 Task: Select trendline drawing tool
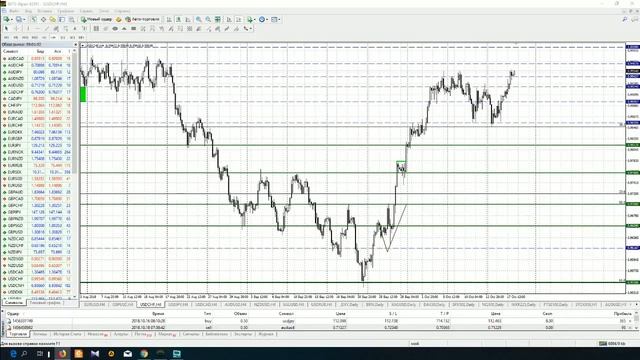click(47, 29)
